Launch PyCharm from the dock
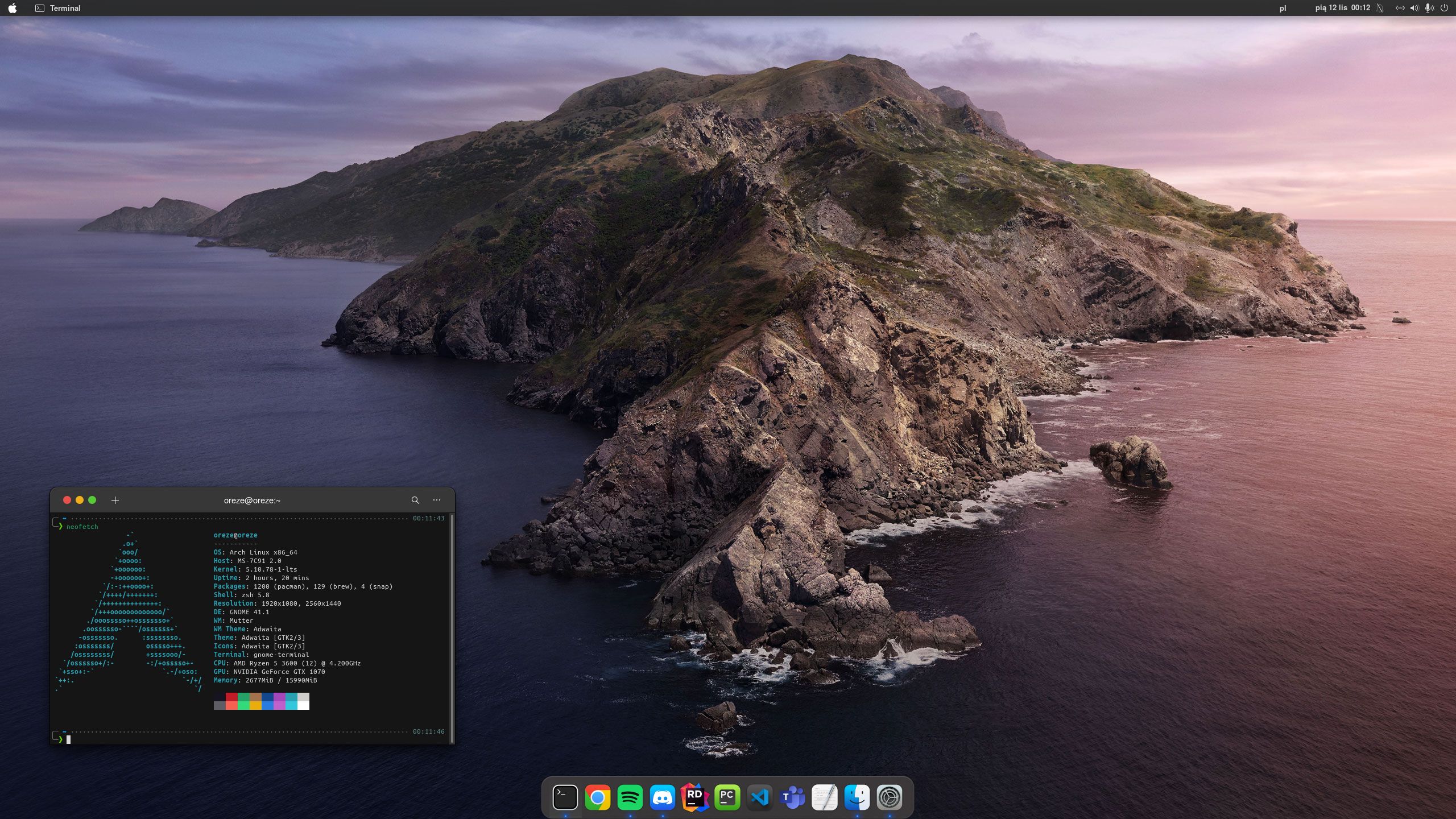This screenshot has height=819, width=1456. [727, 797]
